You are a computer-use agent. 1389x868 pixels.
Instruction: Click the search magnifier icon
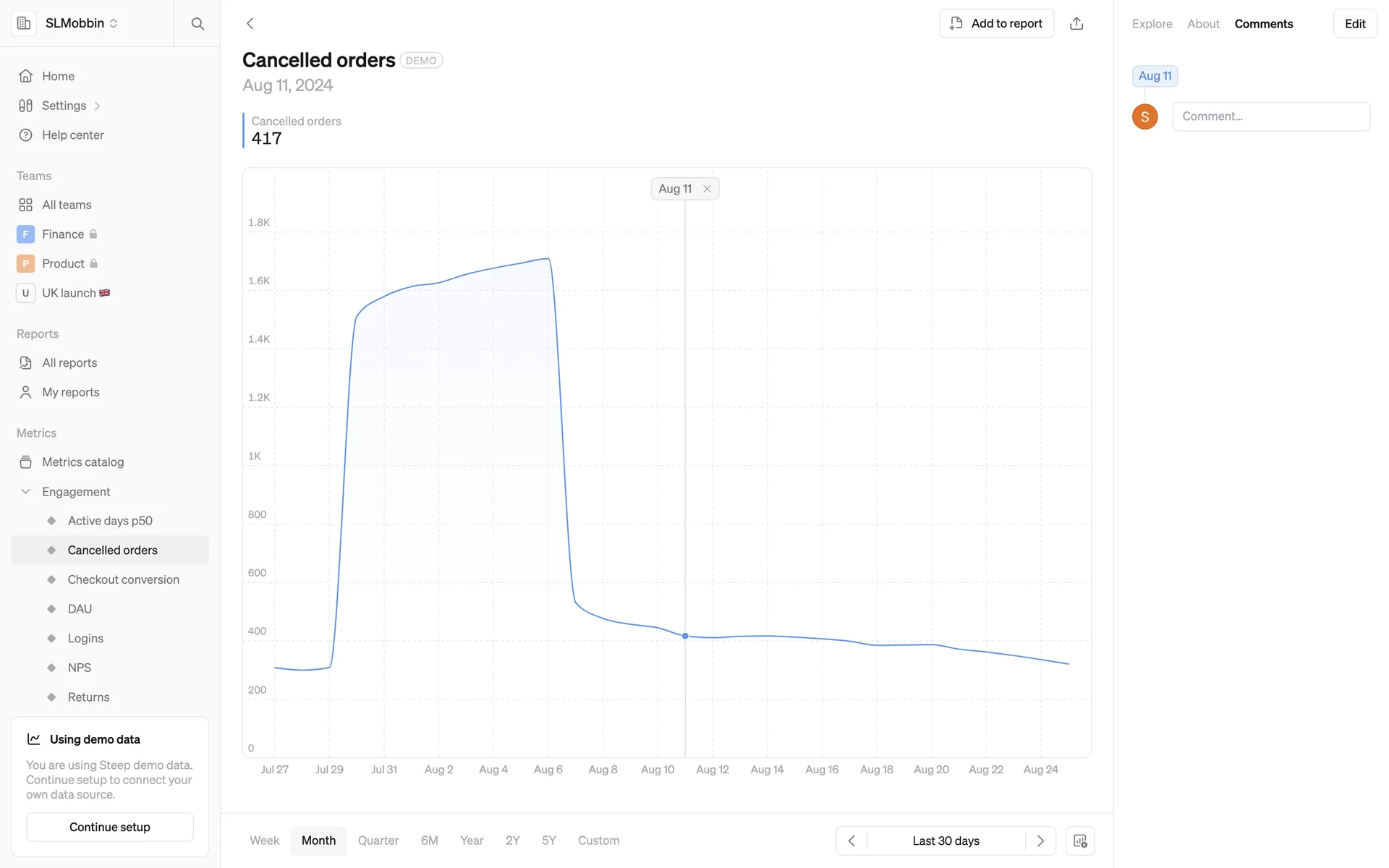[197, 24]
